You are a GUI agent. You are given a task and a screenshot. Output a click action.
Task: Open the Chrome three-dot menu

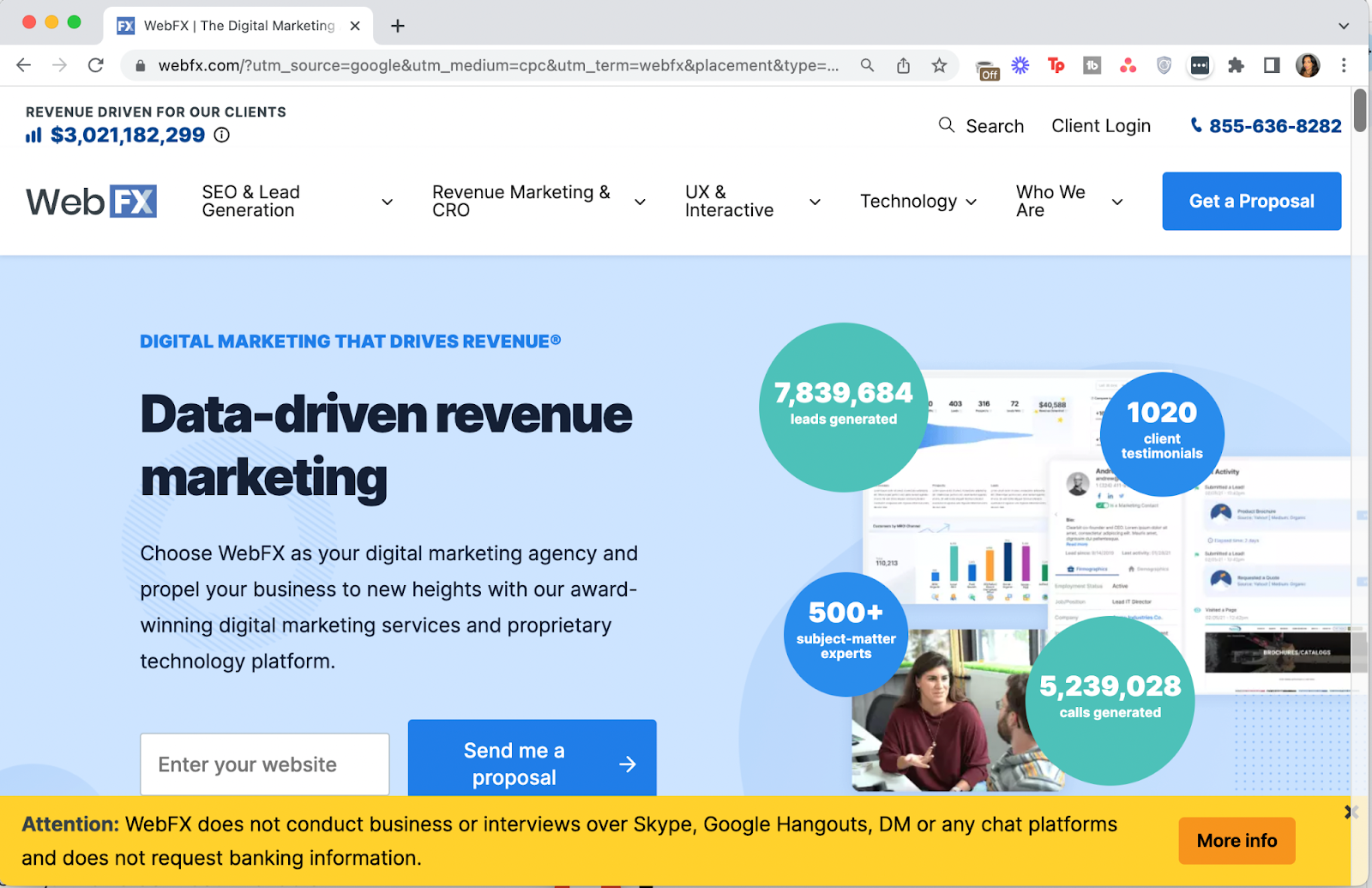click(1344, 65)
